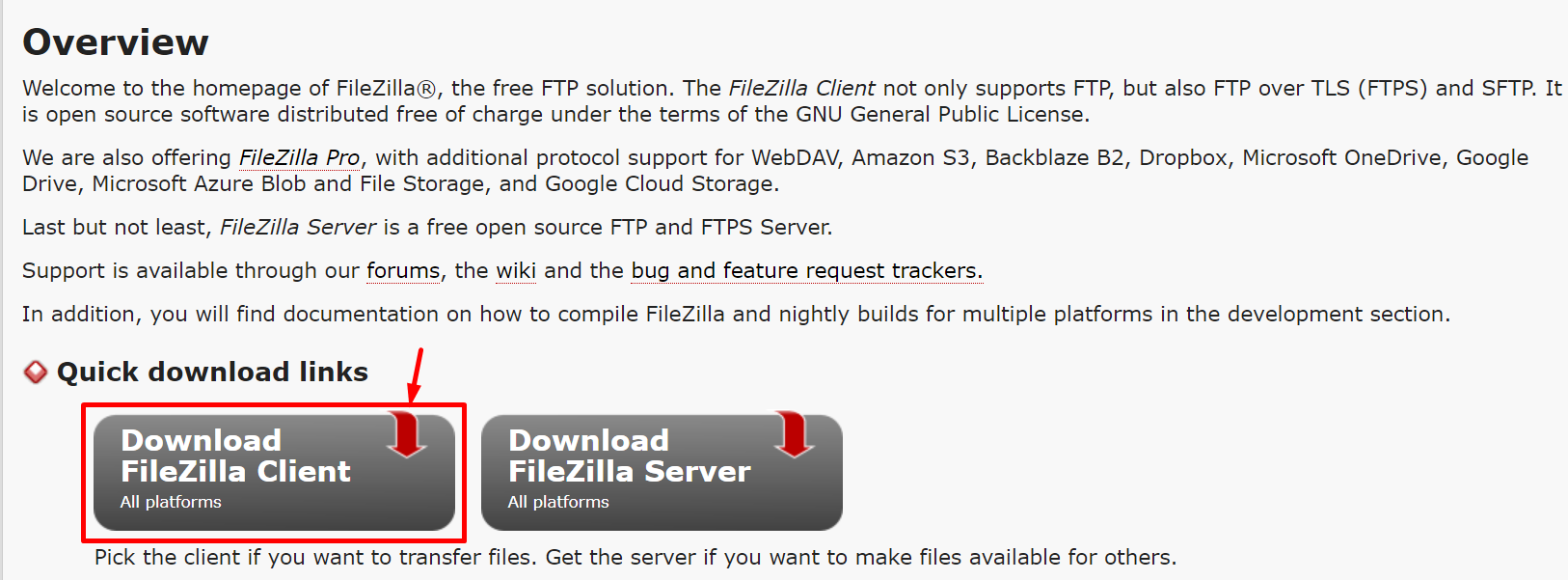
Task: Click the Download FileZilla Server button
Action: point(662,473)
